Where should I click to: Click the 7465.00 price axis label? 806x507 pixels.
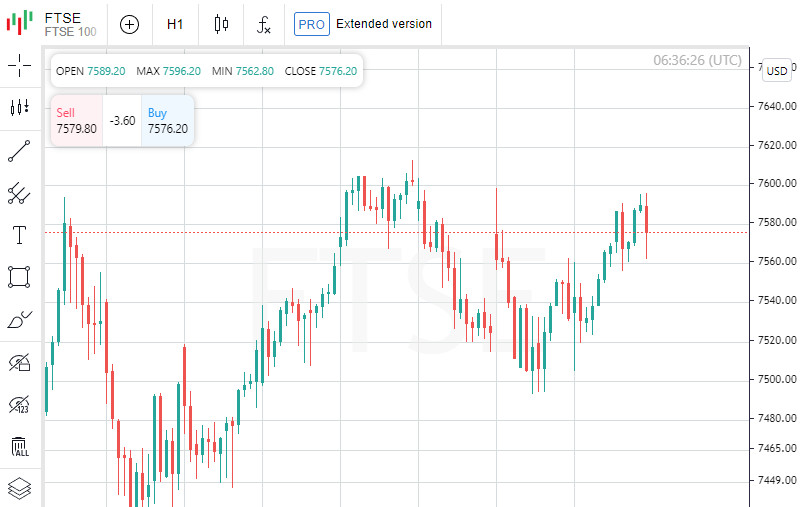click(x=777, y=448)
